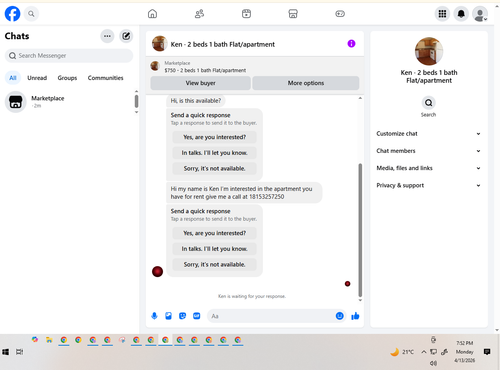
Task: Click Ken's listing thumbnail in the chat header
Action: (159, 44)
